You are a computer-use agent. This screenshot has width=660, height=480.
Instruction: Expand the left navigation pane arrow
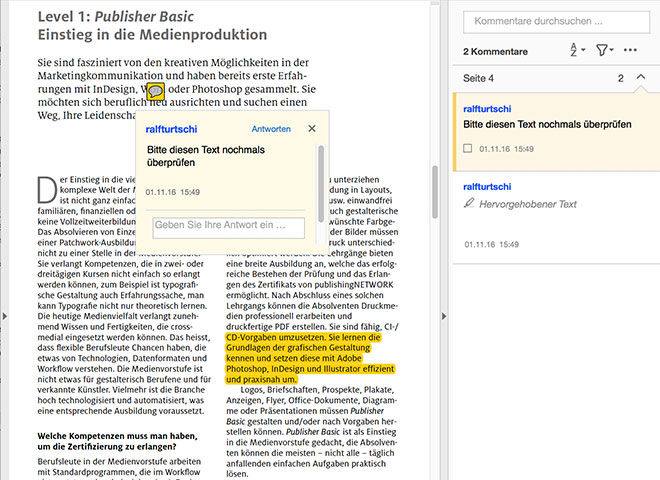pos(4,316)
